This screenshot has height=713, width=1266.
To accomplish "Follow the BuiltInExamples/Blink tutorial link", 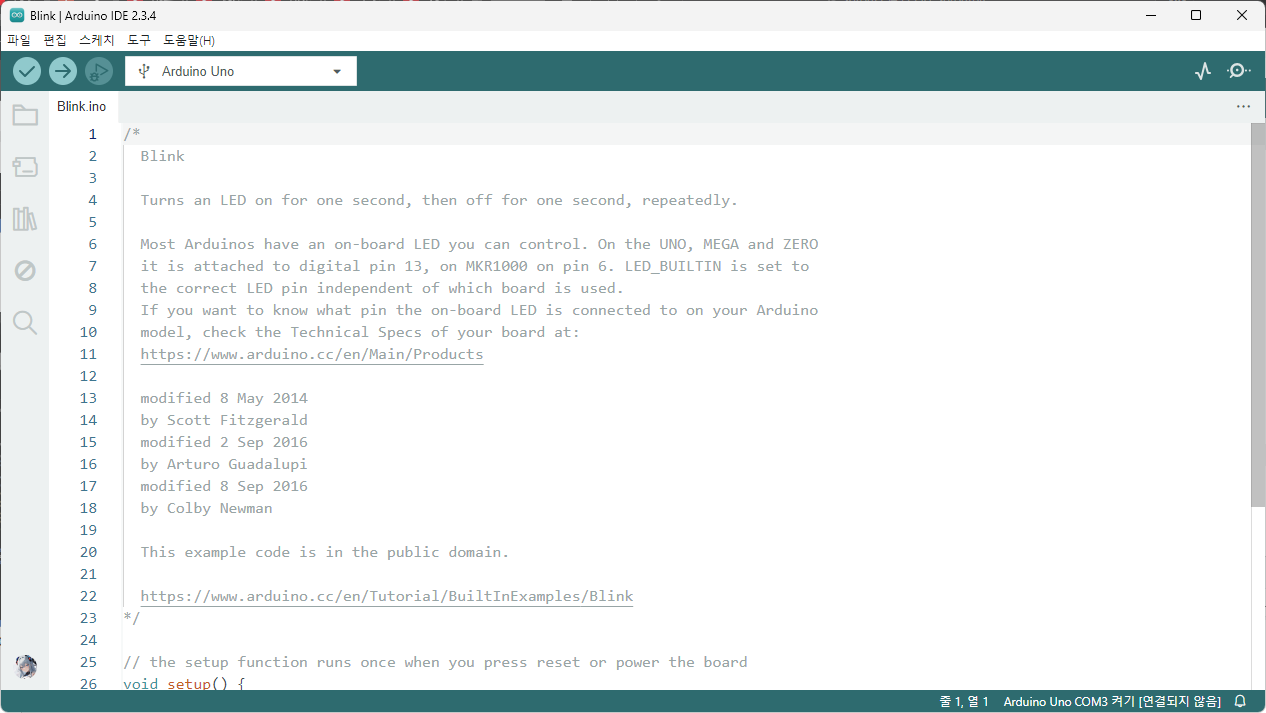I will [x=387, y=596].
